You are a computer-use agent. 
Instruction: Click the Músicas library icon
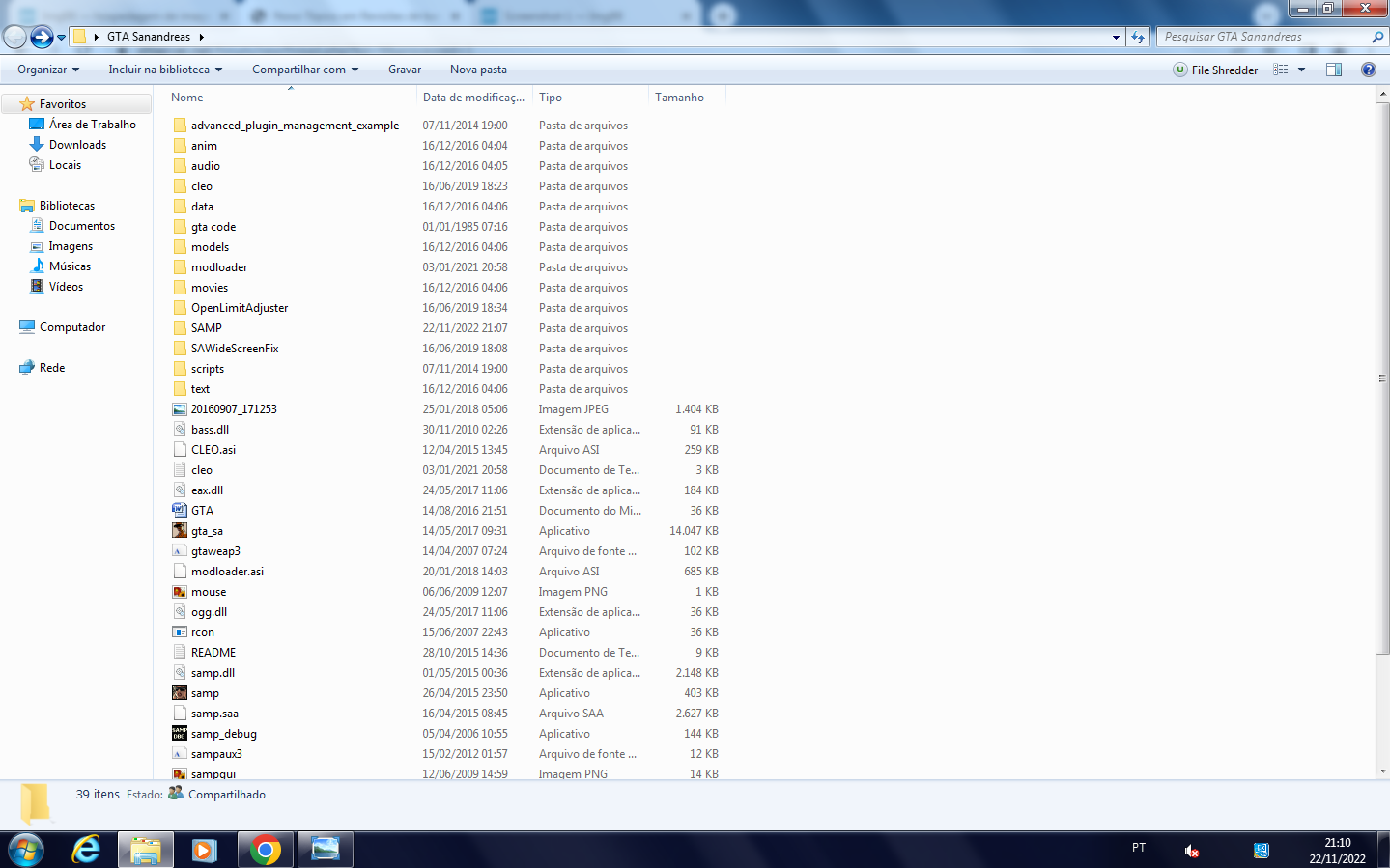coord(37,266)
